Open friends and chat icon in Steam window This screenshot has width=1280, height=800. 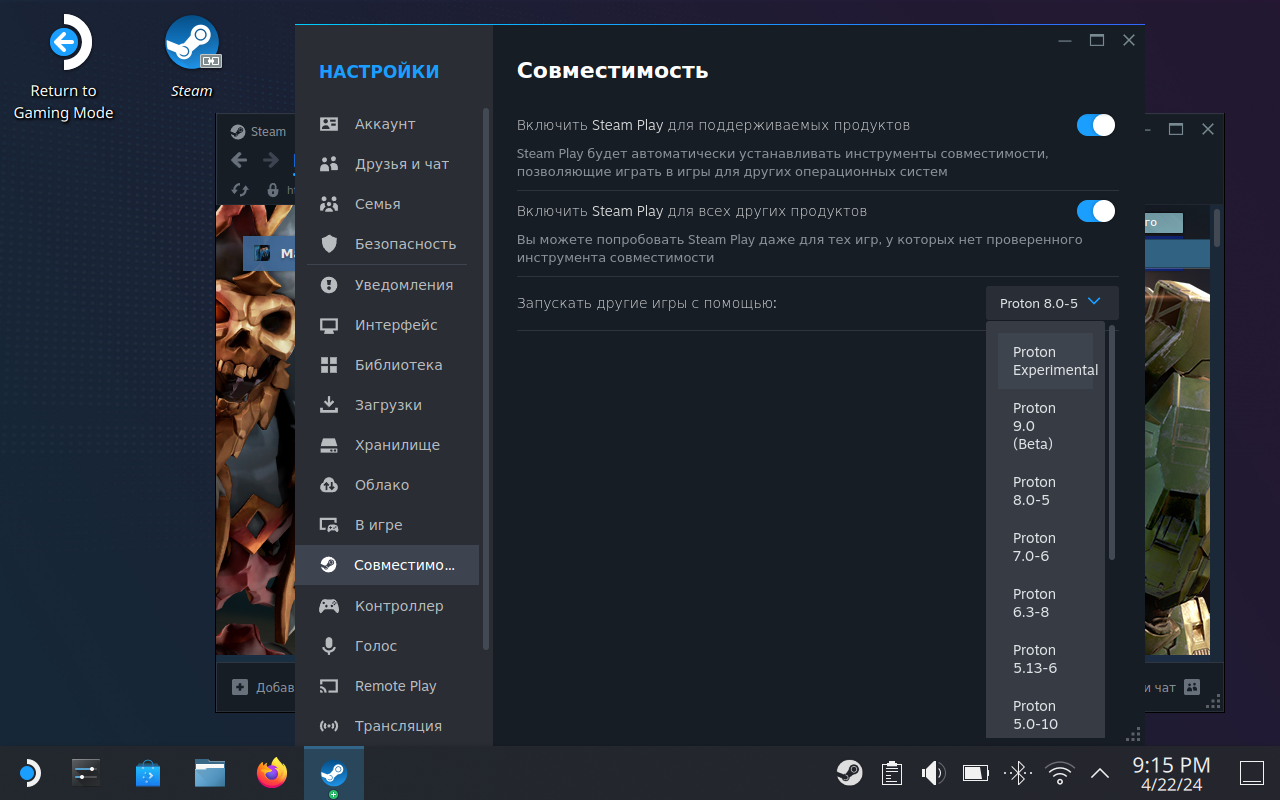pyautogui.click(x=1191, y=687)
